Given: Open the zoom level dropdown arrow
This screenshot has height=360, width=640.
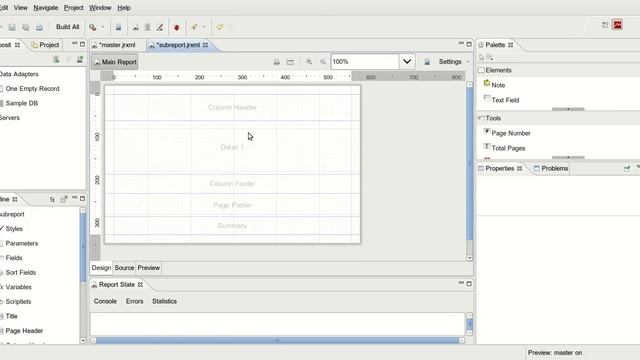Looking at the screenshot, I should pos(407,62).
